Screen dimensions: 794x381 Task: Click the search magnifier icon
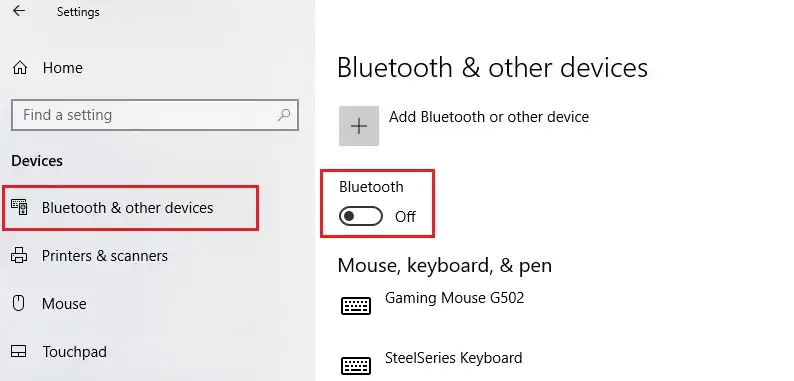click(284, 115)
